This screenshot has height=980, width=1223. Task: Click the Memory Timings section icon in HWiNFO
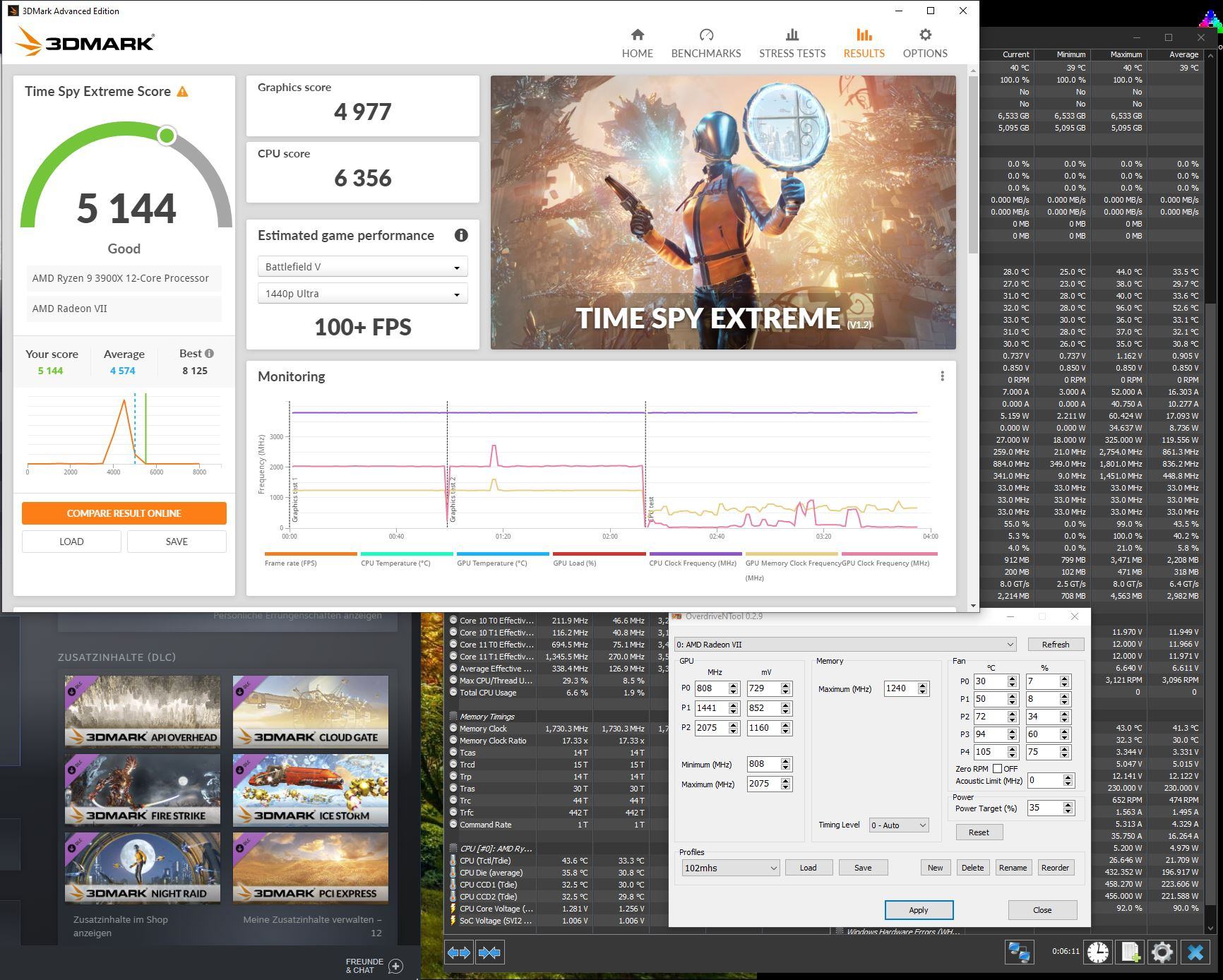[x=453, y=717]
